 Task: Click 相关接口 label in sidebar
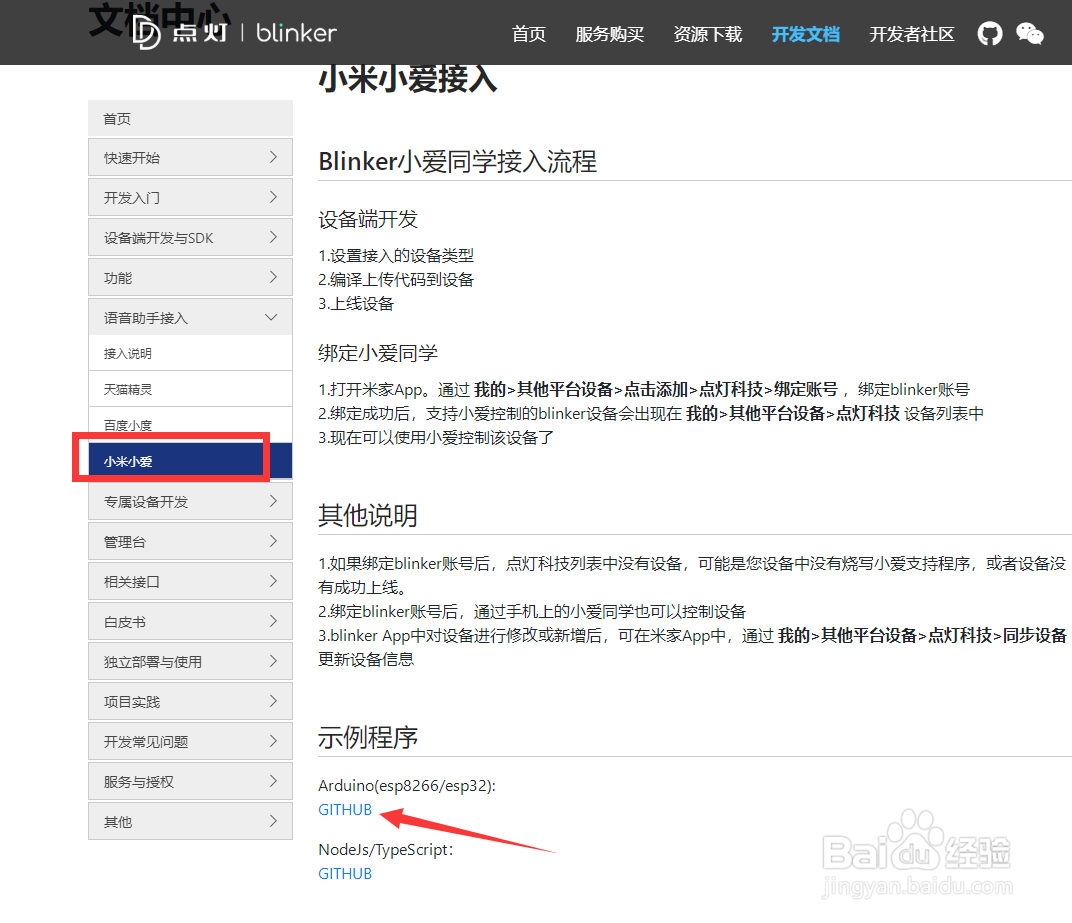132,582
